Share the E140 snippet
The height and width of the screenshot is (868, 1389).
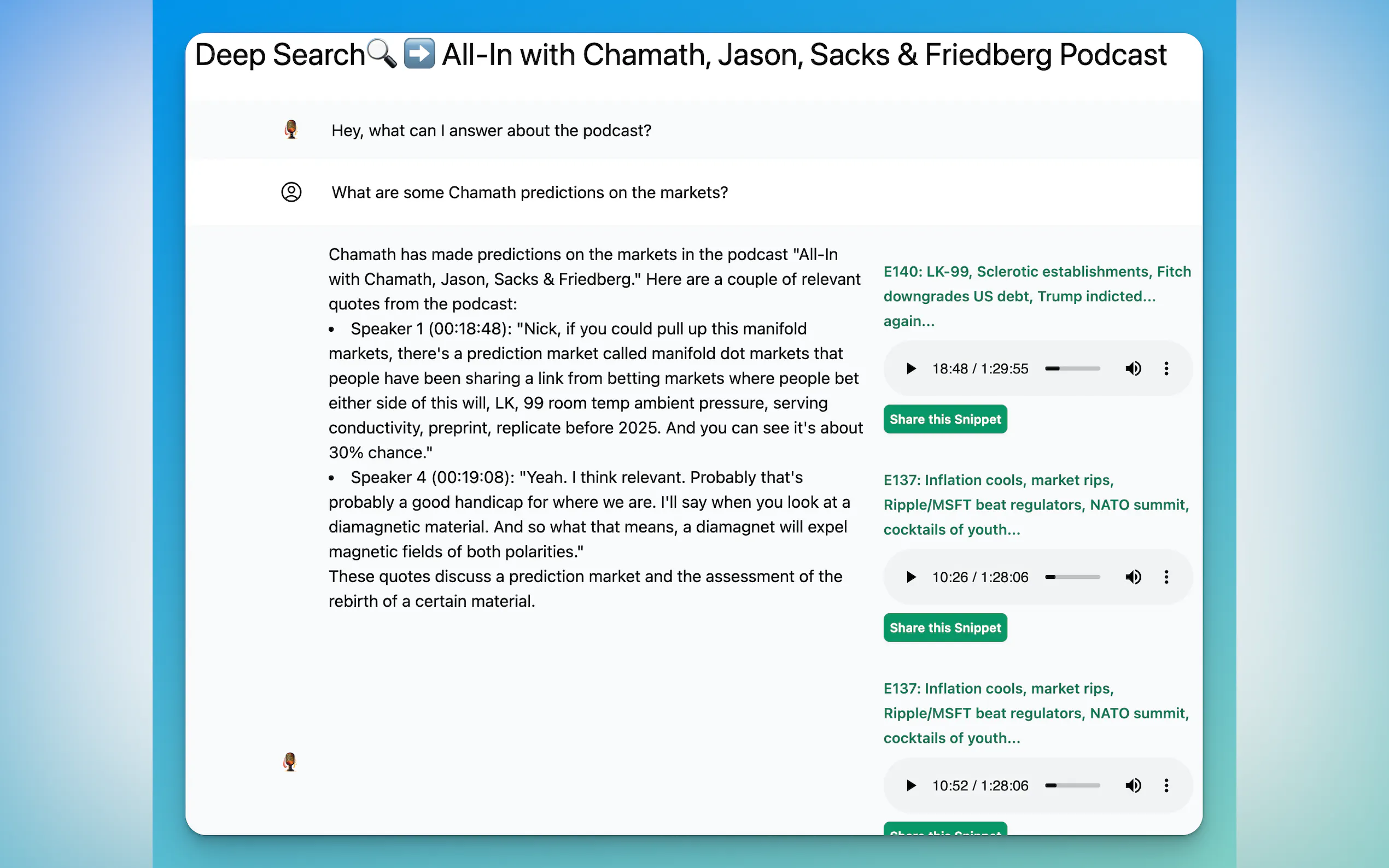click(944, 420)
